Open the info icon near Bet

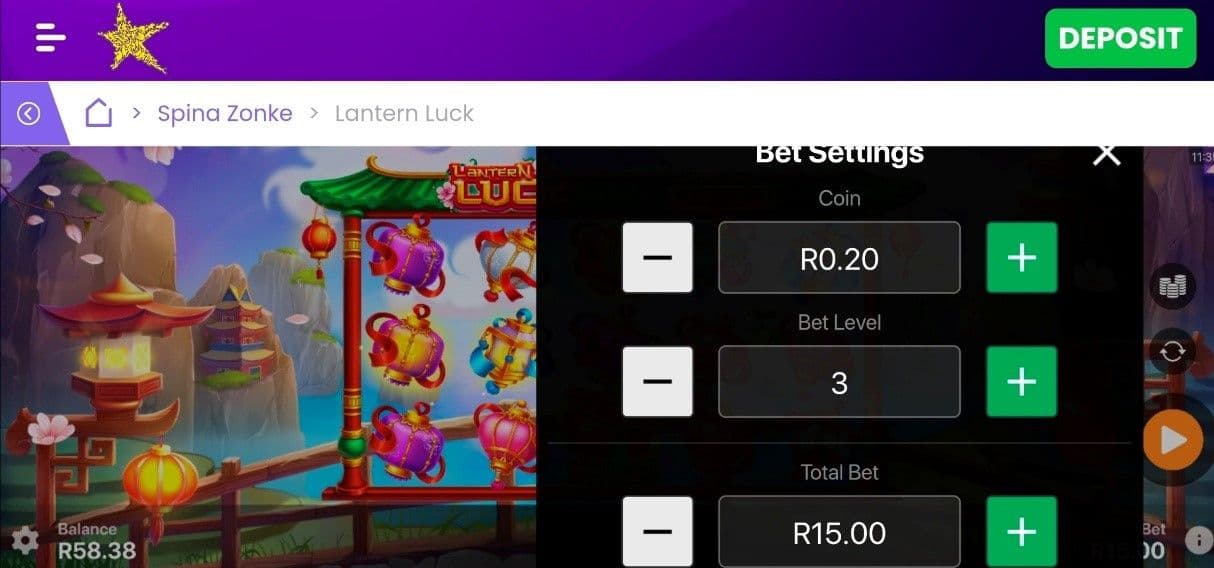[x=1198, y=541]
